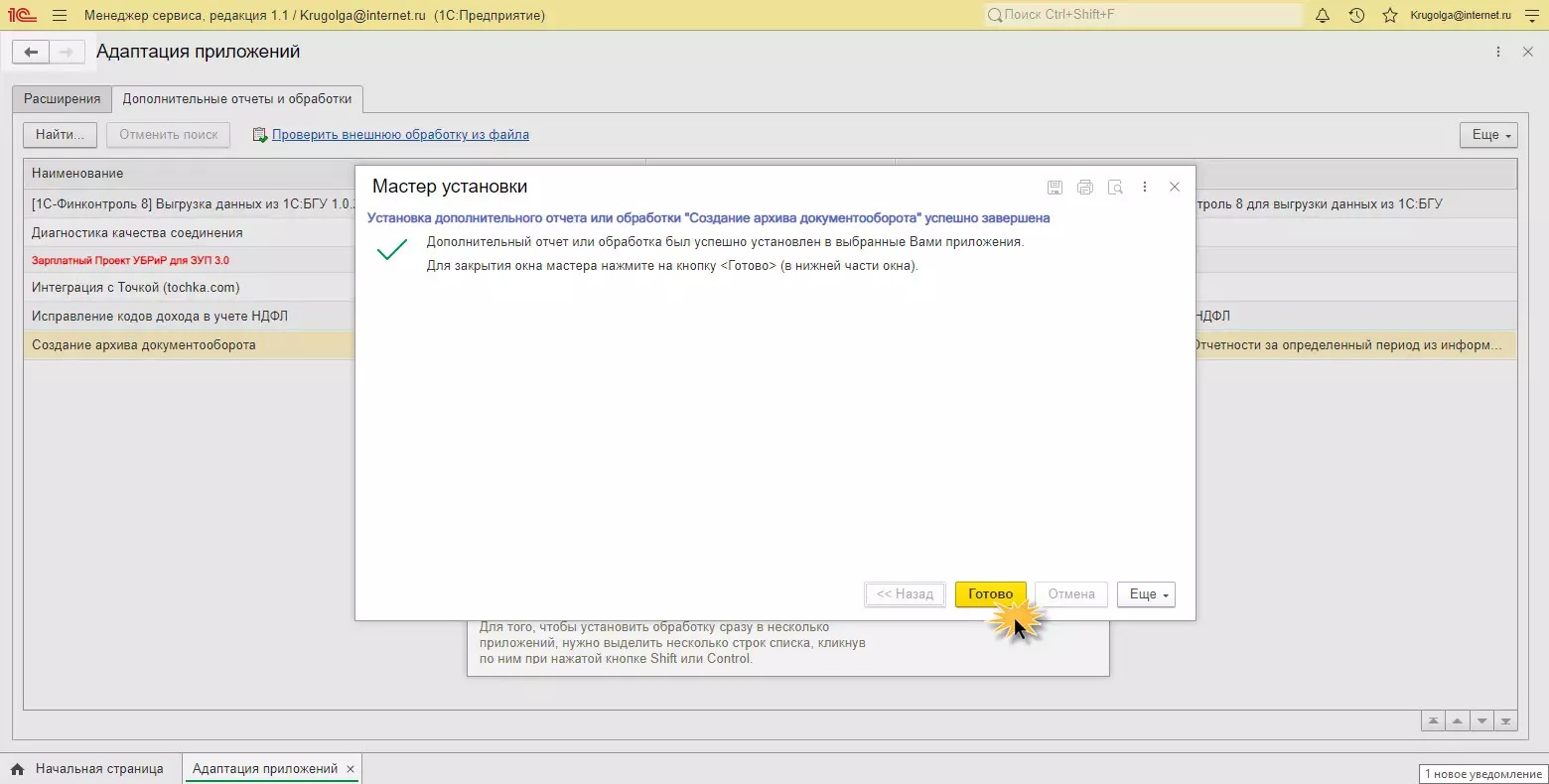Click the Найти... button
The image size is (1549, 784).
pyautogui.click(x=61, y=135)
